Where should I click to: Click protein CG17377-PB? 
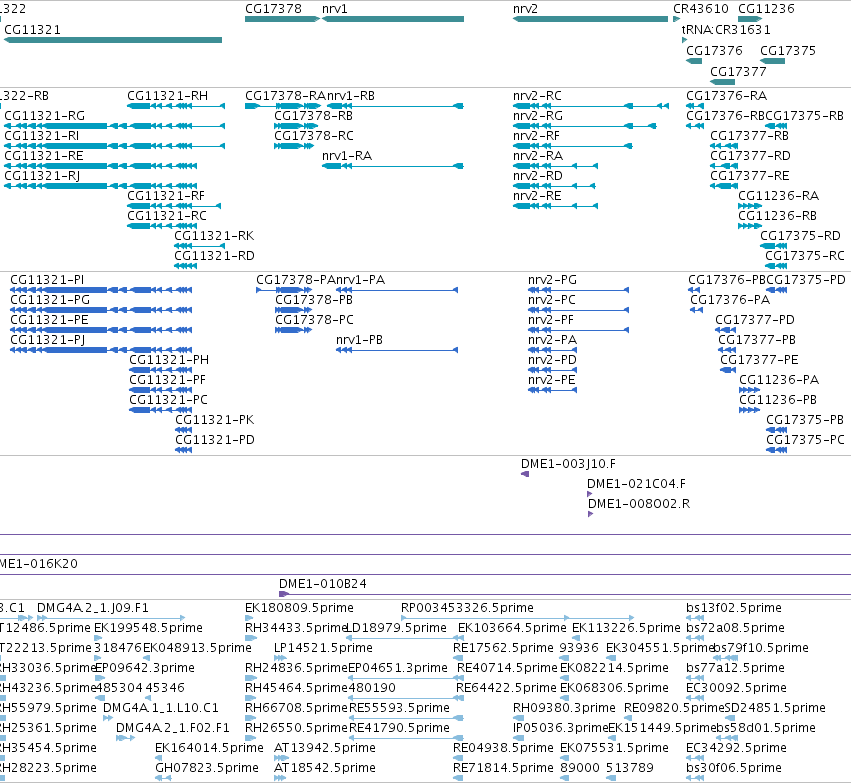point(757,340)
